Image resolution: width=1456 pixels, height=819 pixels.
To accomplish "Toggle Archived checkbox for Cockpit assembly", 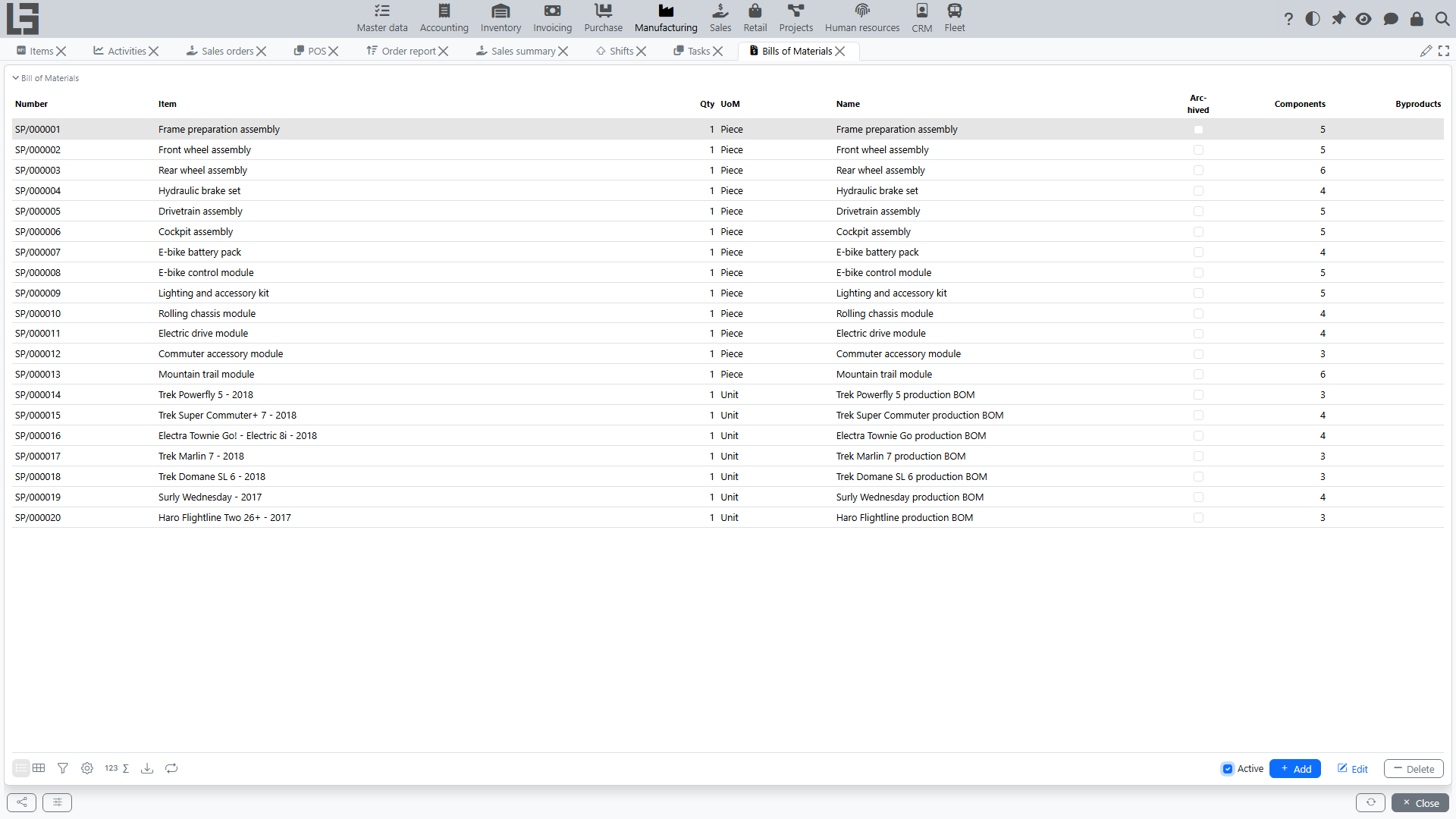I will click(x=1198, y=232).
